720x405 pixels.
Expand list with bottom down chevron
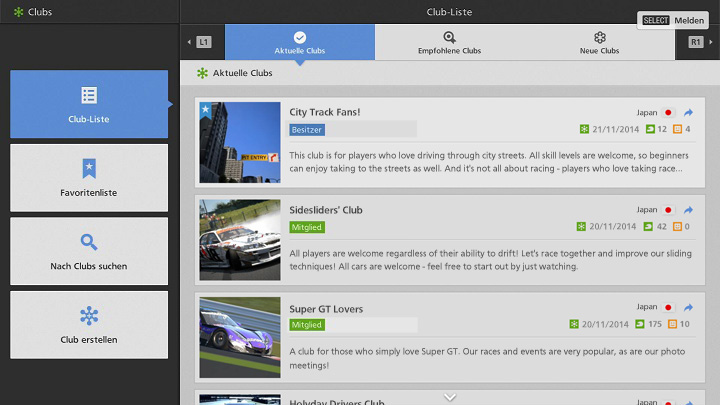pos(449,397)
